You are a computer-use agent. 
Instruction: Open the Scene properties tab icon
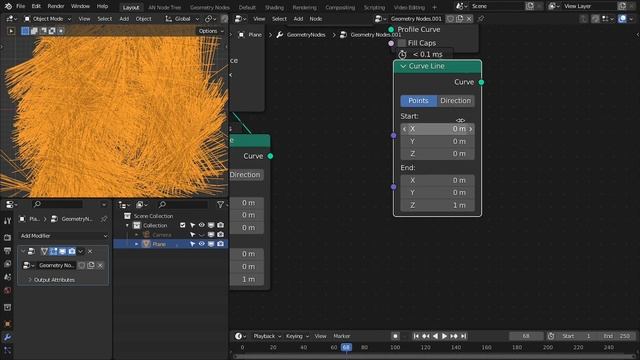point(7,277)
